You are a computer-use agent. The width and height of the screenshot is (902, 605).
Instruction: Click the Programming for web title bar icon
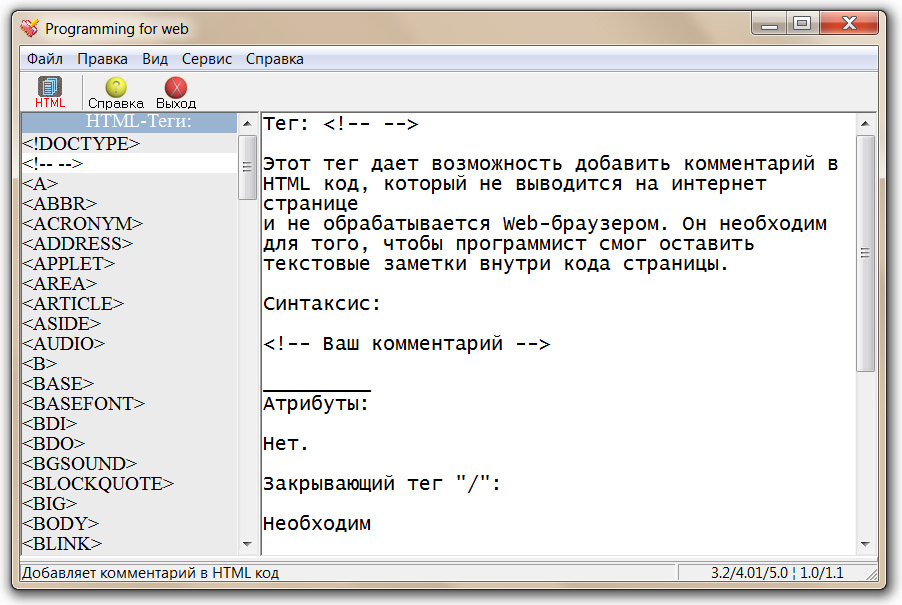tap(29, 28)
